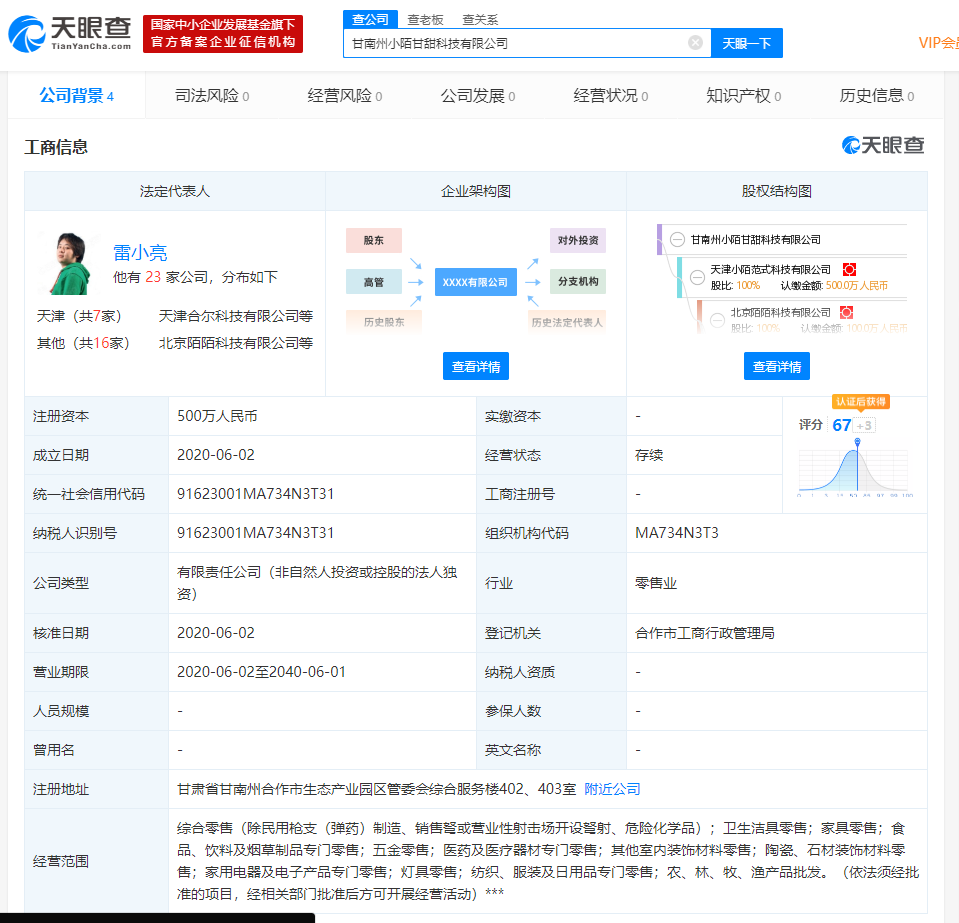Click the 工商信息 section heading
959x923 pixels.
click(x=56, y=147)
